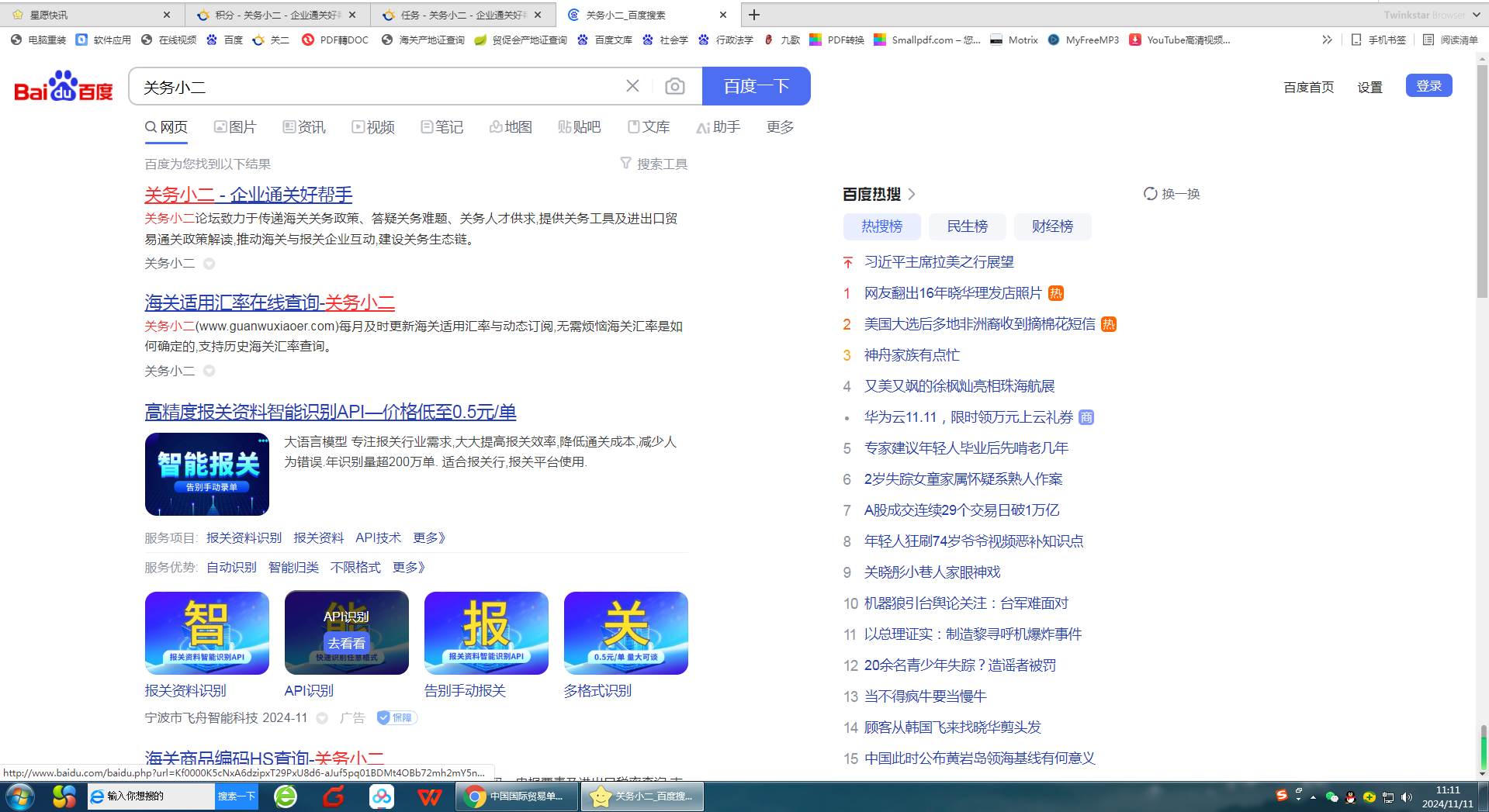Screen dimensions: 1489x812
Task: Click the refresh icon beside 换一换
Action: (x=1150, y=194)
